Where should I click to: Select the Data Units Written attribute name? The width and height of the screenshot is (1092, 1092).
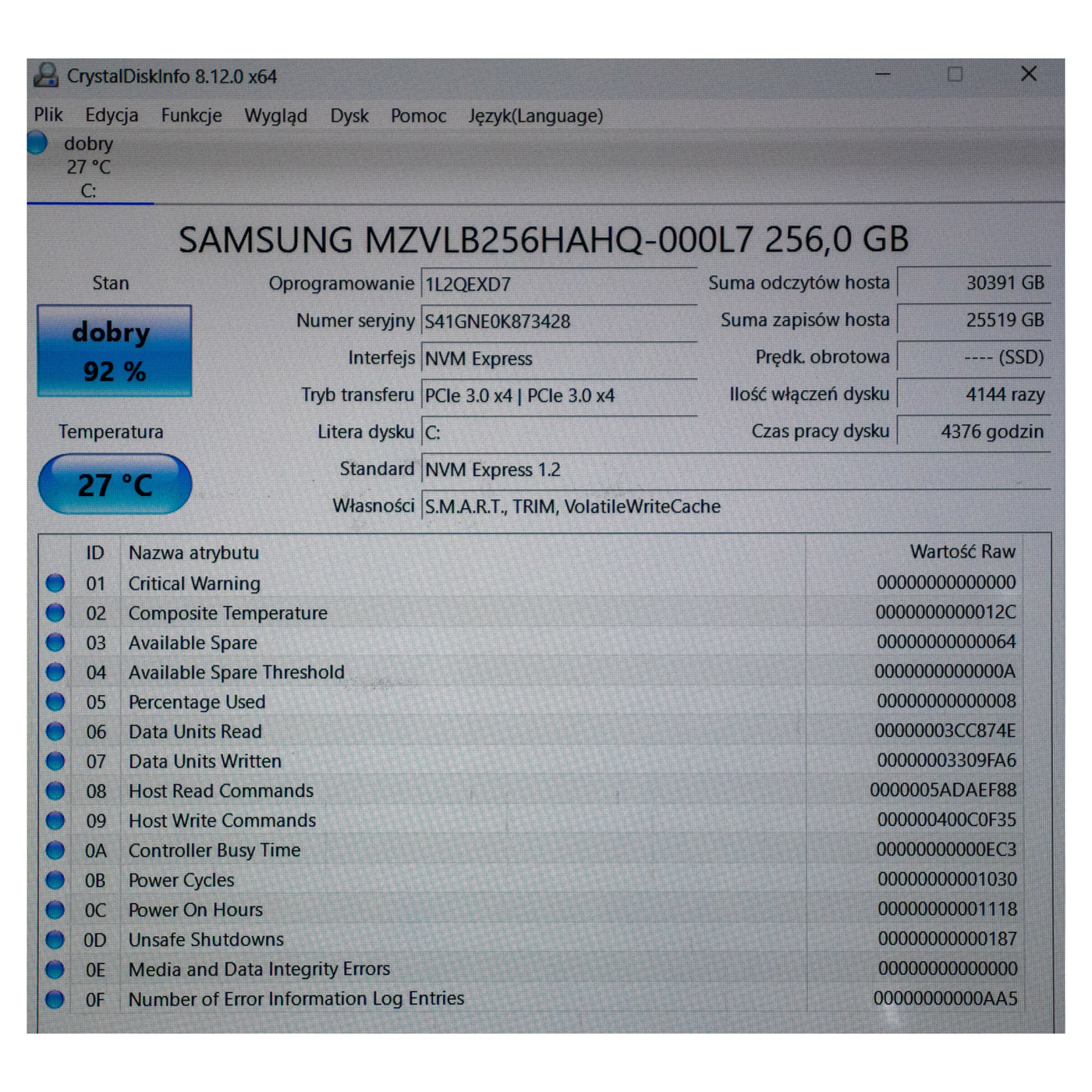(205, 761)
